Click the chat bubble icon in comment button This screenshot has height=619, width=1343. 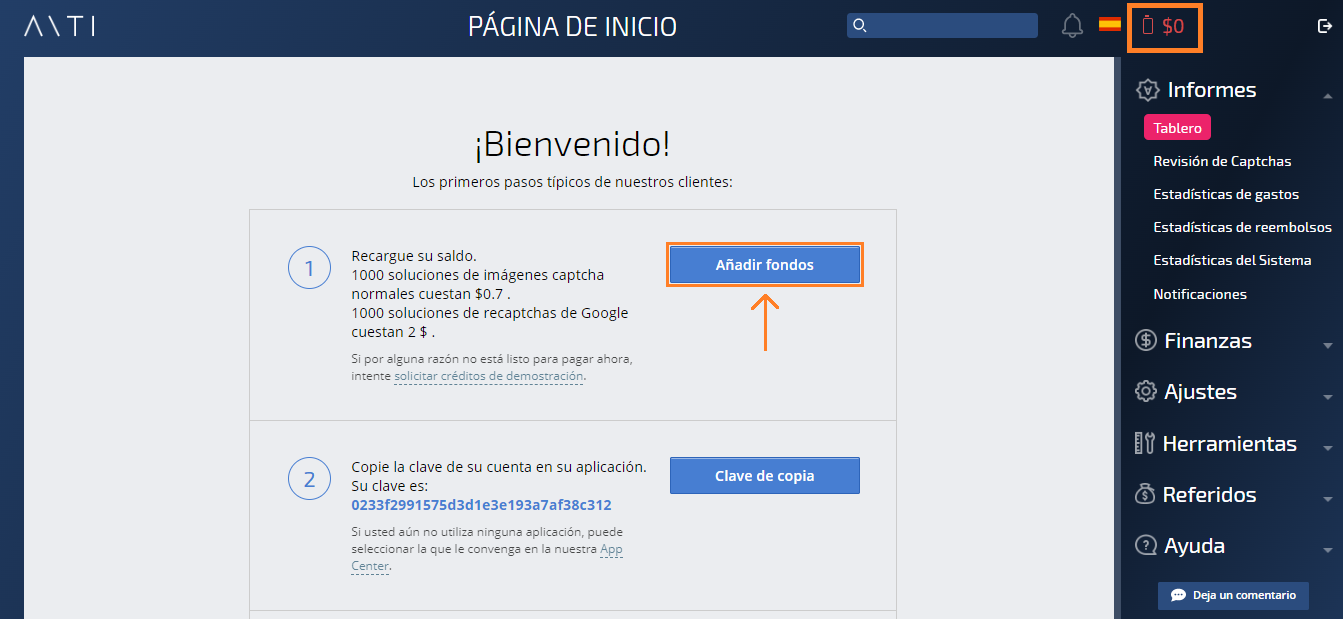click(1177, 595)
